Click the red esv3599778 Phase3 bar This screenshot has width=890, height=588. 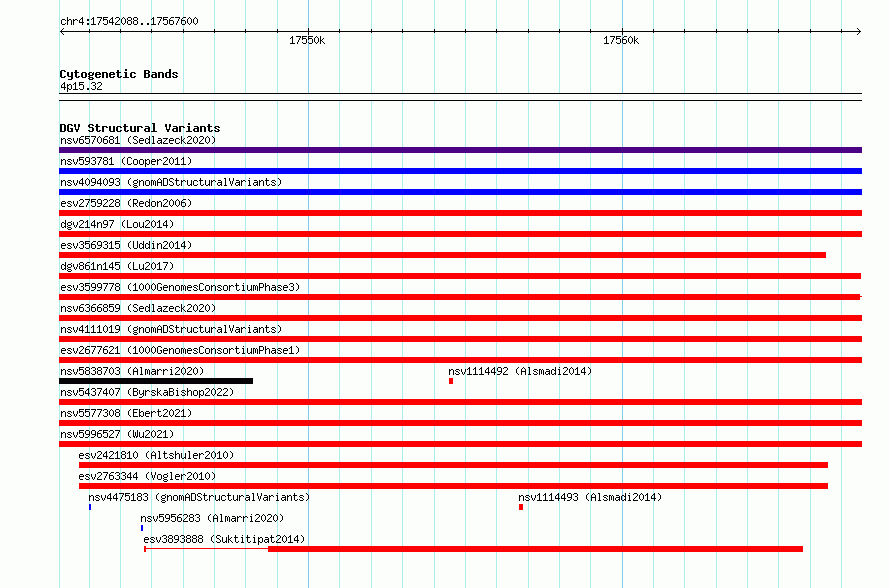point(460,297)
